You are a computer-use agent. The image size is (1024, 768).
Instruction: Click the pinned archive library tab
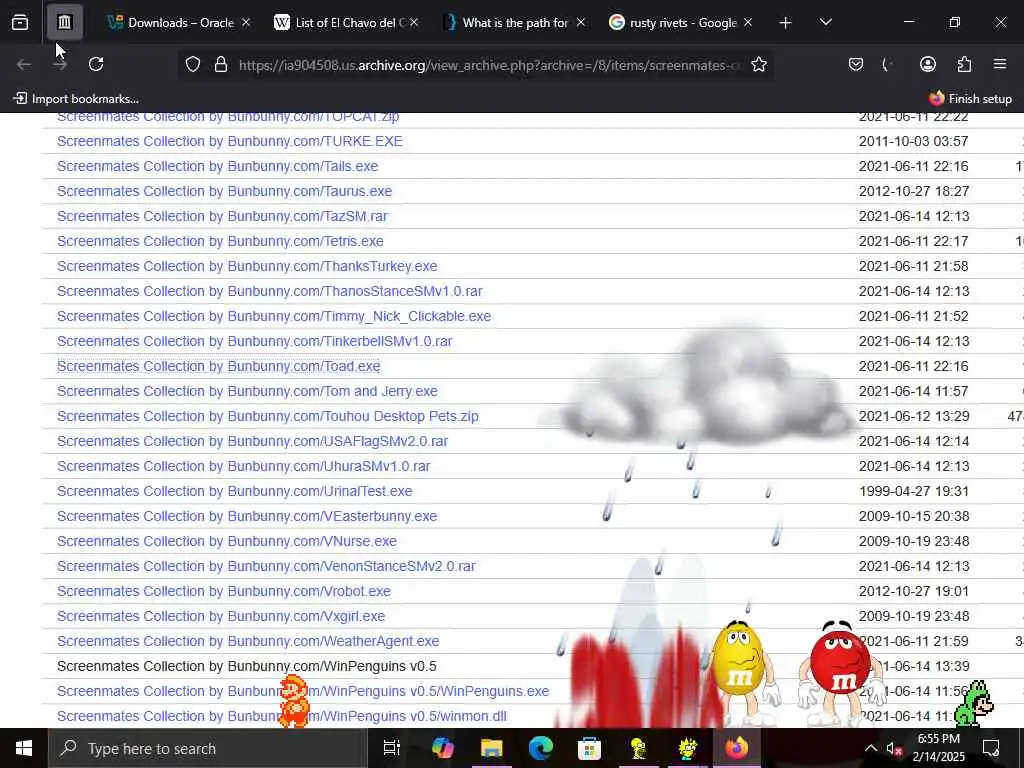(x=64, y=23)
